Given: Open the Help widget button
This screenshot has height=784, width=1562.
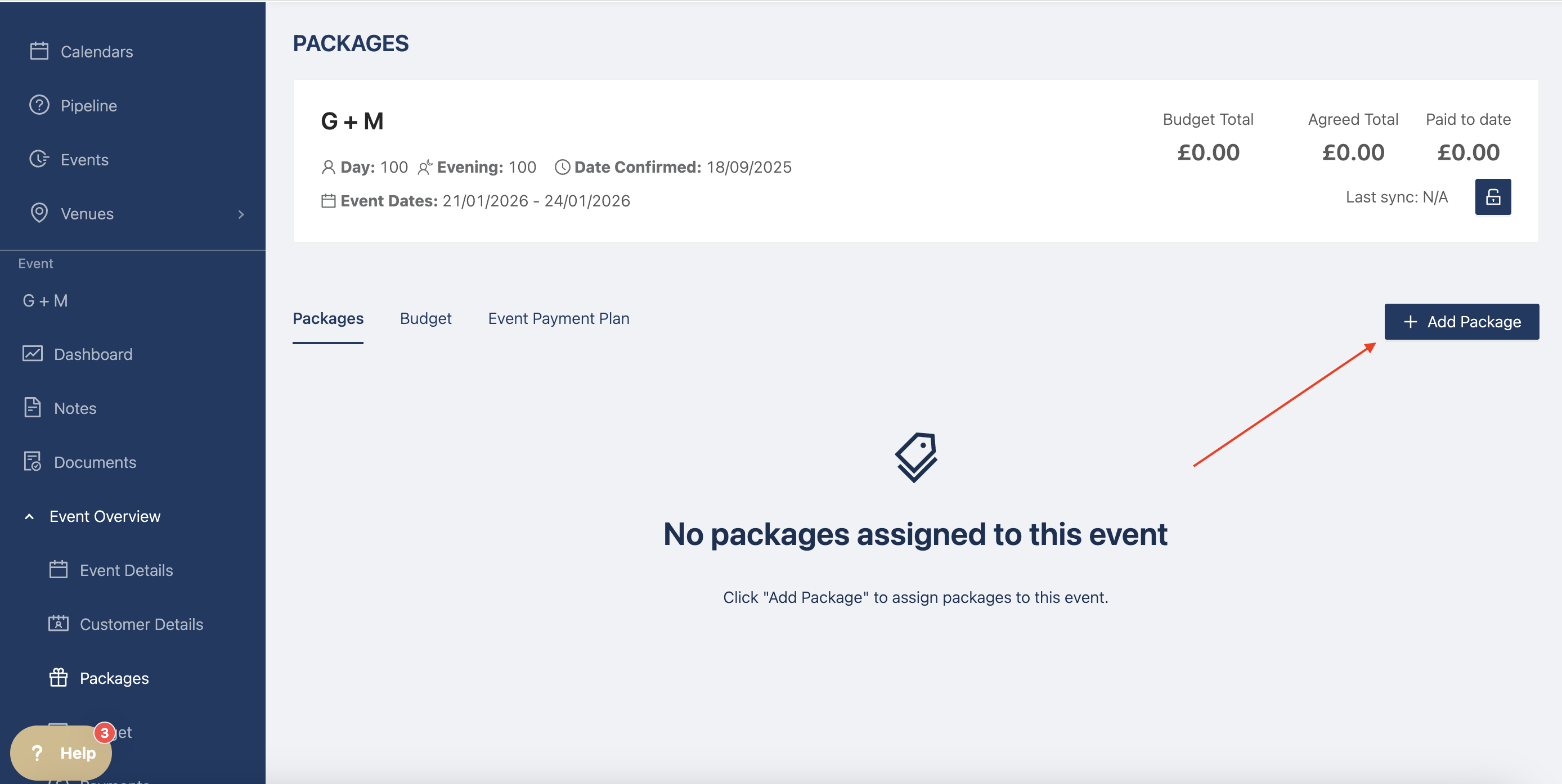Looking at the screenshot, I should point(61,753).
